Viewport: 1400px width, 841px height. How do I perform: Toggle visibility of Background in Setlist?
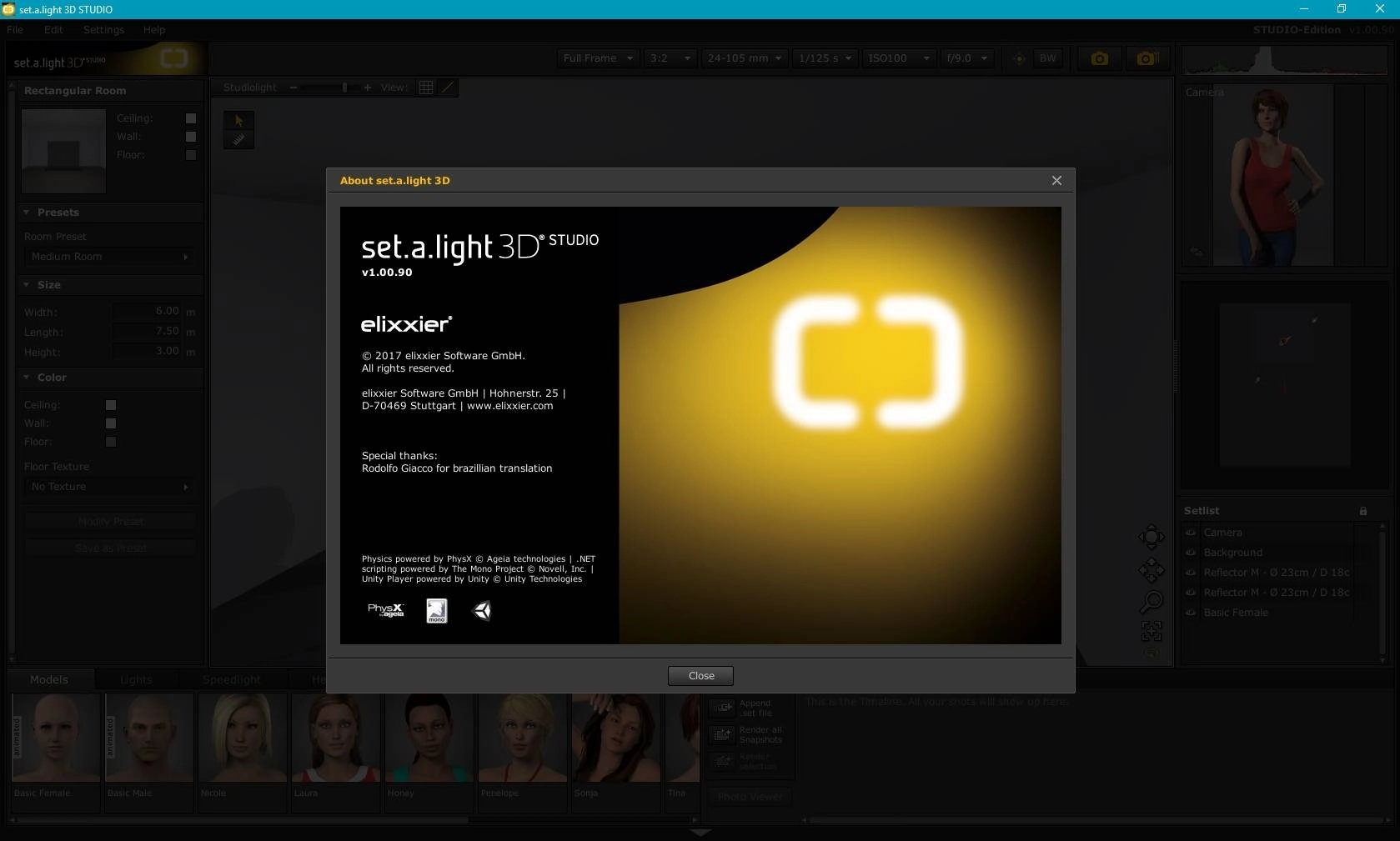click(x=1191, y=553)
